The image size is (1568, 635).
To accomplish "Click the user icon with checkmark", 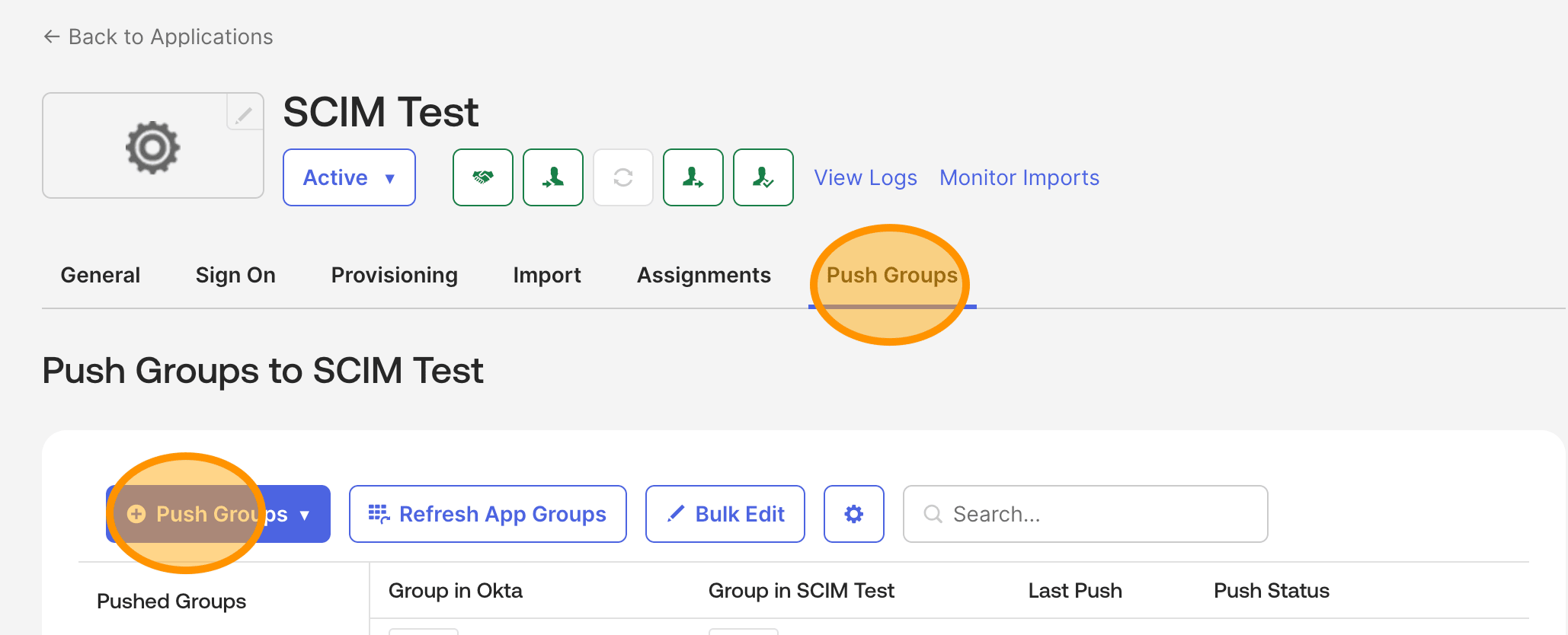I will click(x=763, y=177).
